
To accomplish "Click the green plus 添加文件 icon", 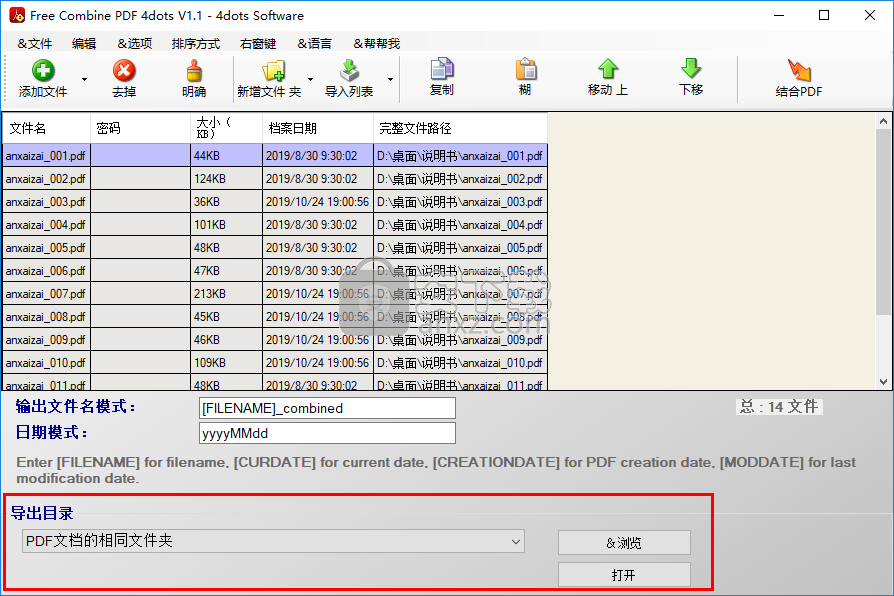I will point(43,71).
